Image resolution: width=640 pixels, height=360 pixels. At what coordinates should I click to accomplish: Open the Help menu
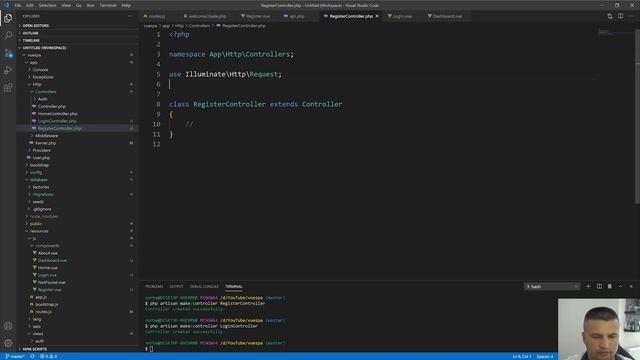click(x=126, y=5)
